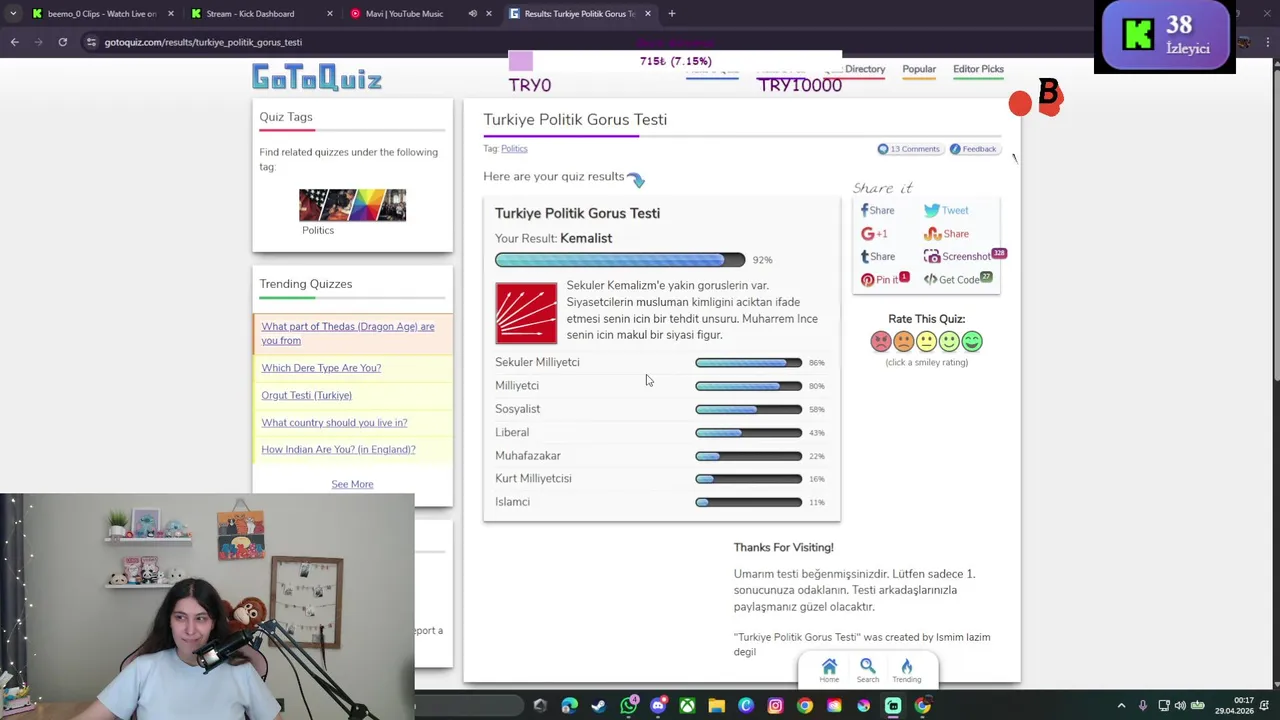The width and height of the screenshot is (1280, 720).
Task: Click See More trending quizzes
Action: point(352,484)
